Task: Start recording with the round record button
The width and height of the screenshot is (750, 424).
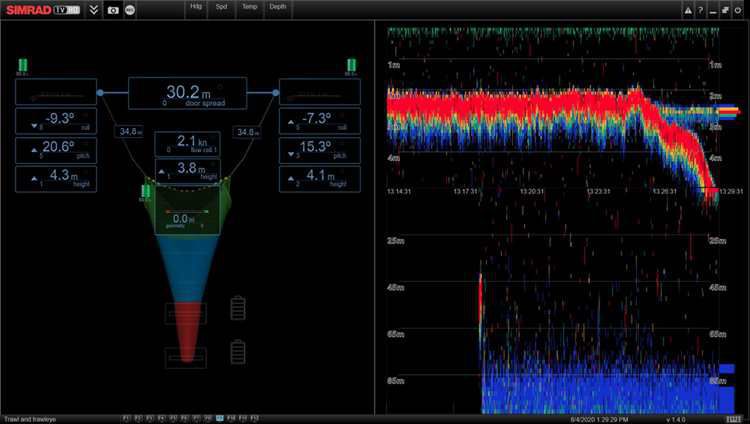Action: 130,10
